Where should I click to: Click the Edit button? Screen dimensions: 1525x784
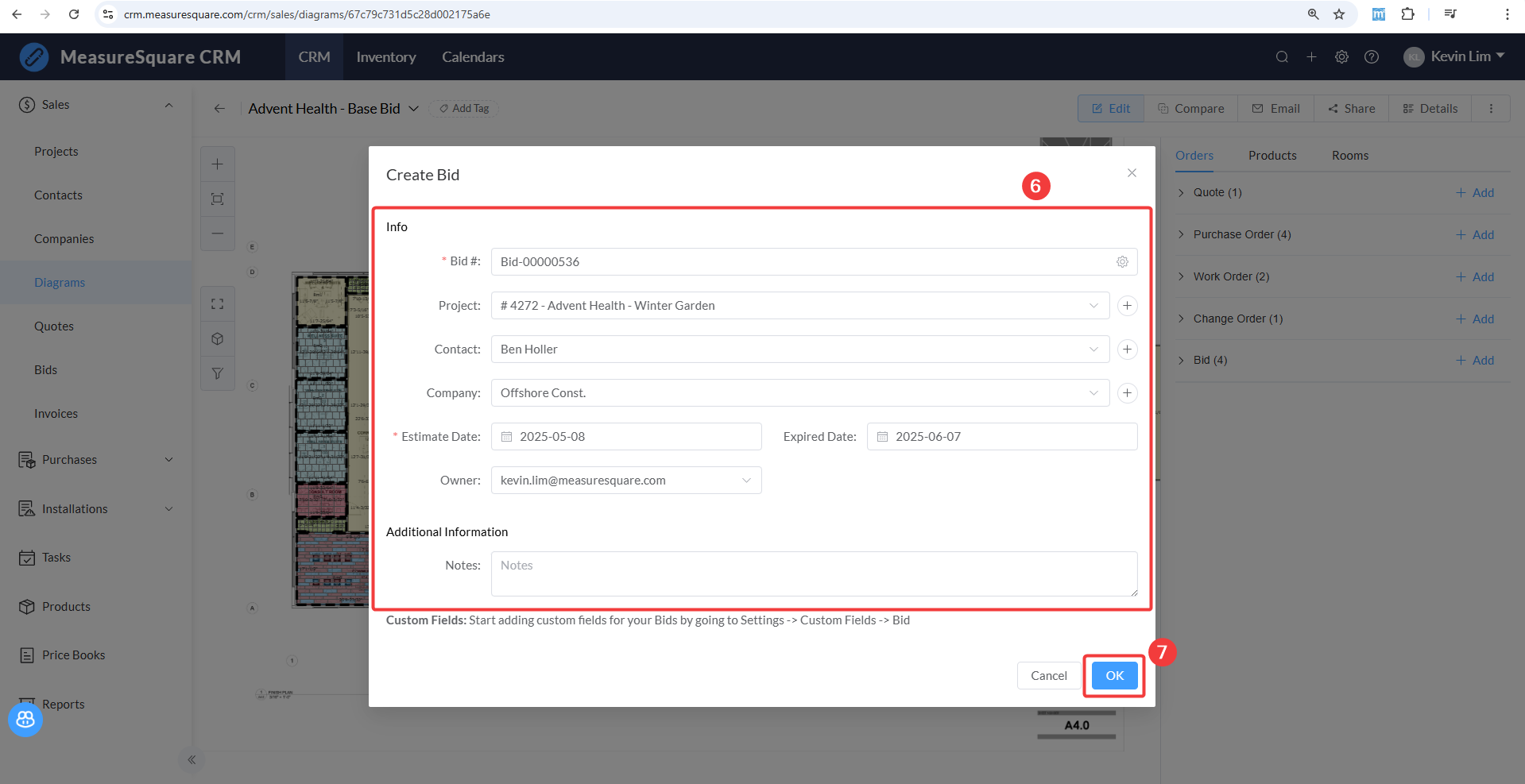coord(1111,109)
